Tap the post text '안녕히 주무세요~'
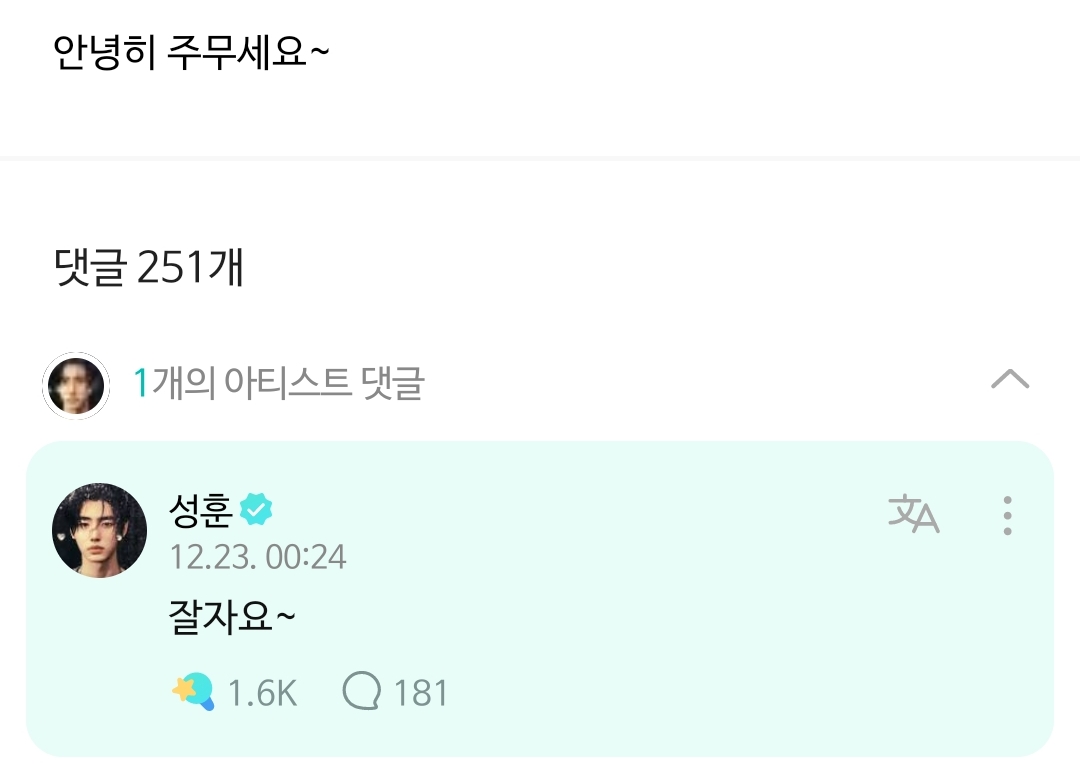 point(191,52)
